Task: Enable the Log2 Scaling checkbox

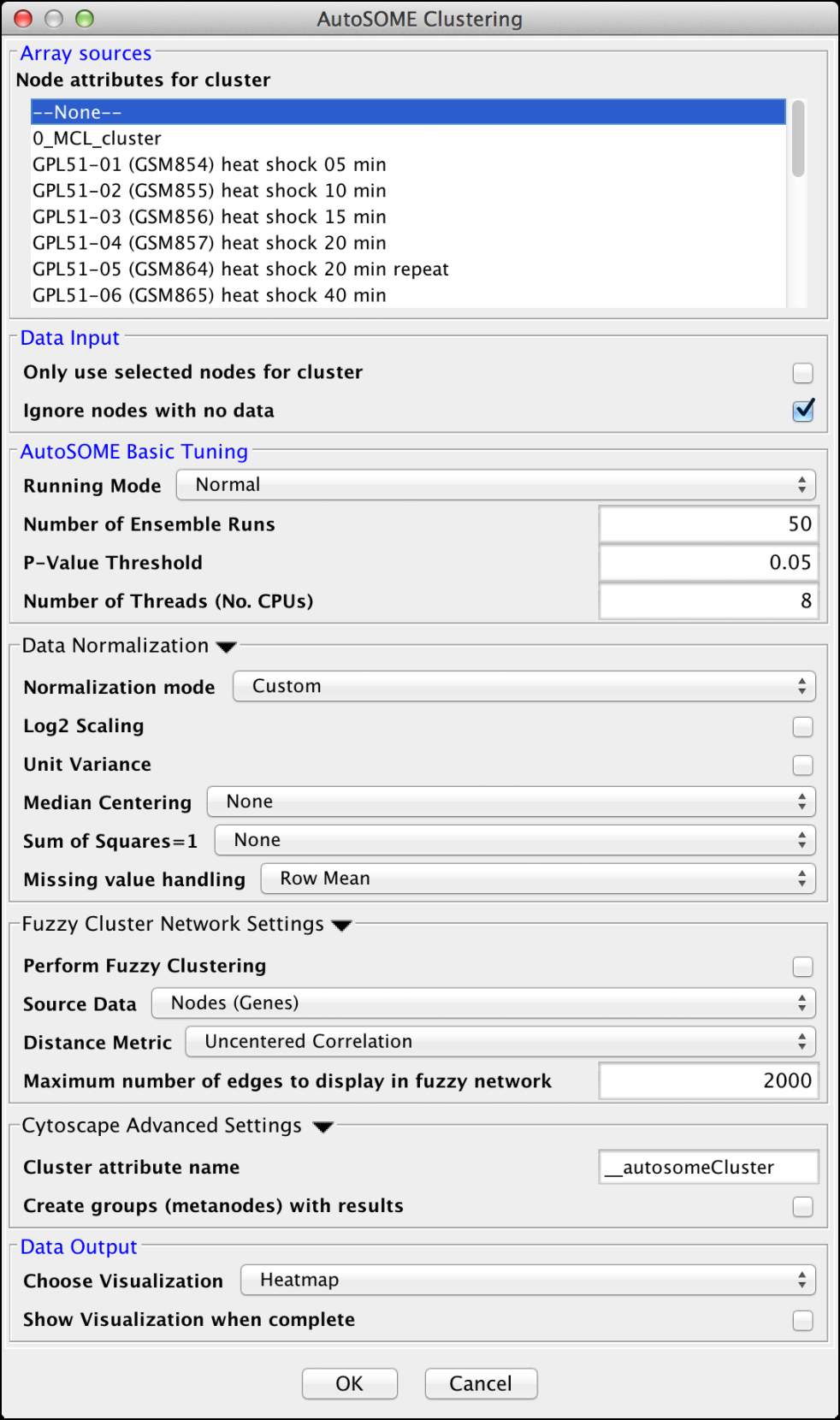Action: pos(802,727)
